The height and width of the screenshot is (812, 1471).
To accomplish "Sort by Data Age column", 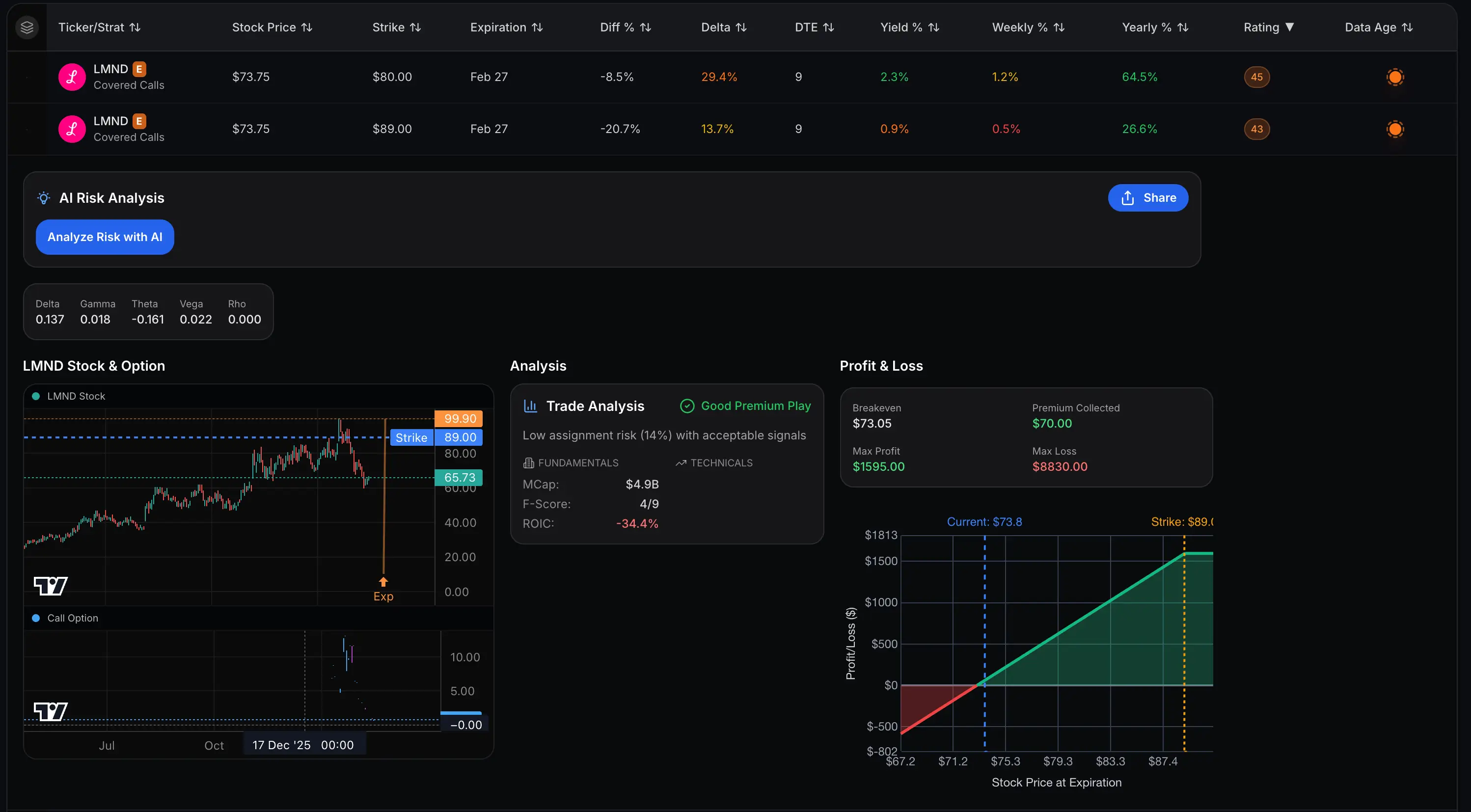I will pos(1379,27).
